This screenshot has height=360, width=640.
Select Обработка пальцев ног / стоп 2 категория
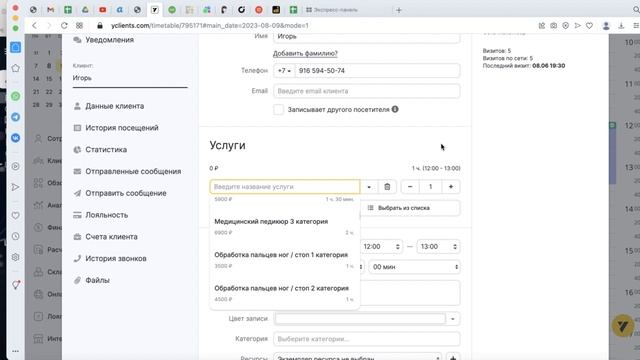[x=284, y=293]
